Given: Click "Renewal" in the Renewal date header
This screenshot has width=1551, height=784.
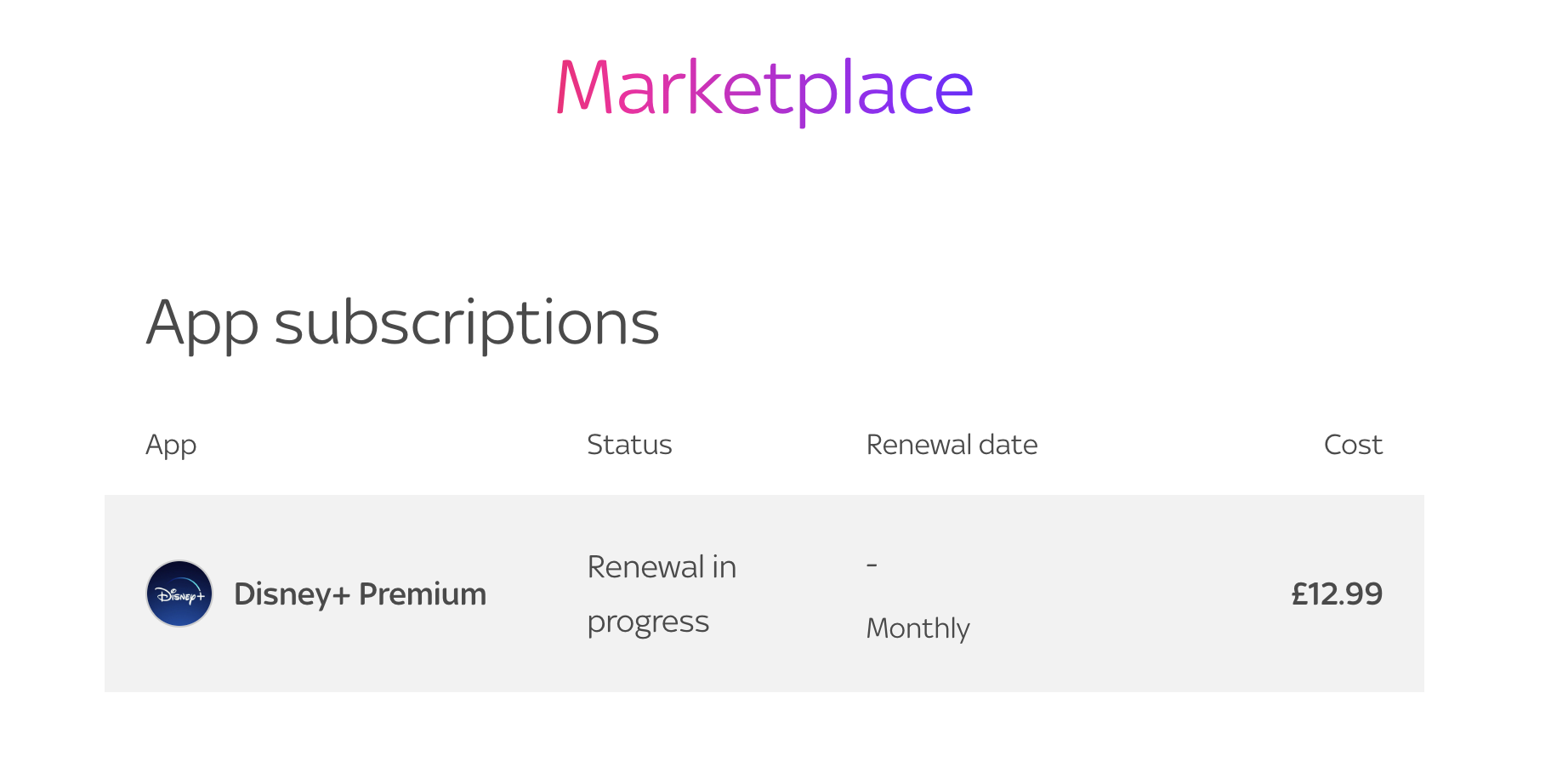Looking at the screenshot, I should click(918, 445).
